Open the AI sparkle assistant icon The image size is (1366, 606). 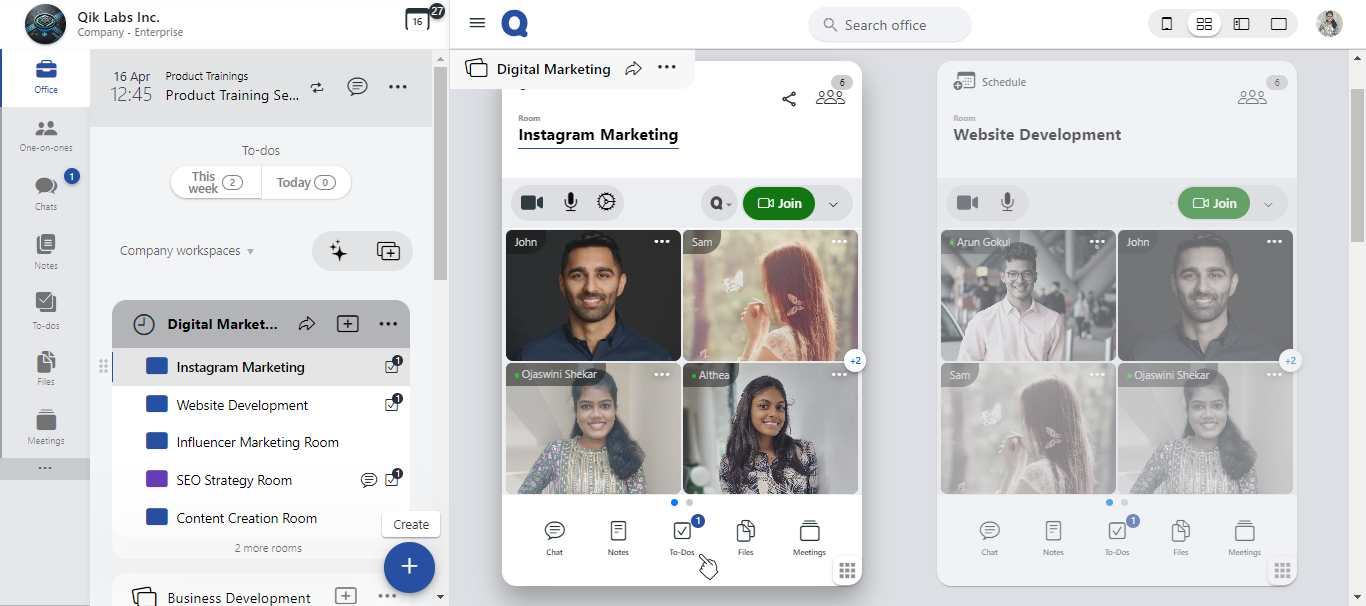(x=338, y=251)
